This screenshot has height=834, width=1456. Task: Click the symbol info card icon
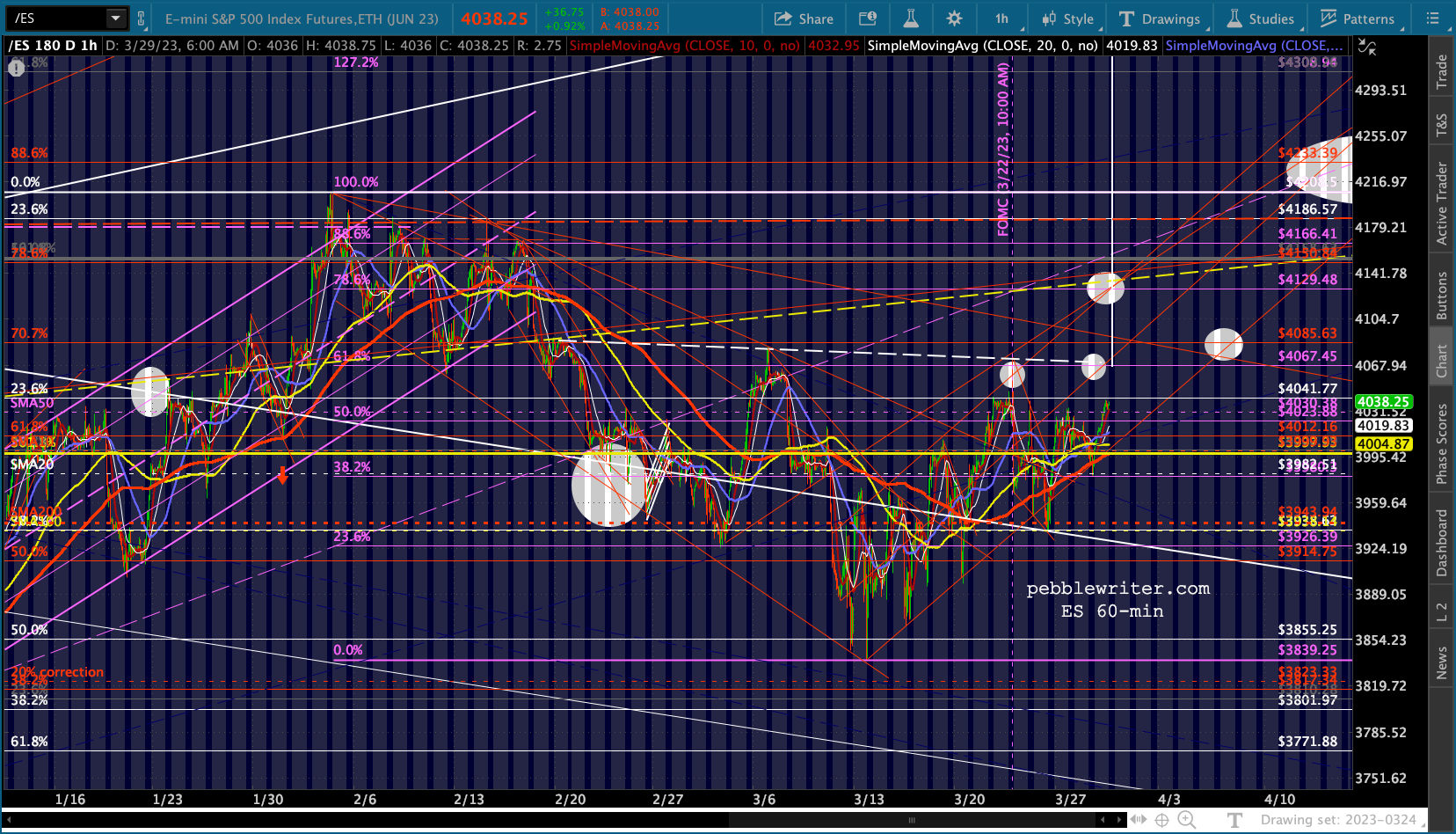[x=867, y=18]
